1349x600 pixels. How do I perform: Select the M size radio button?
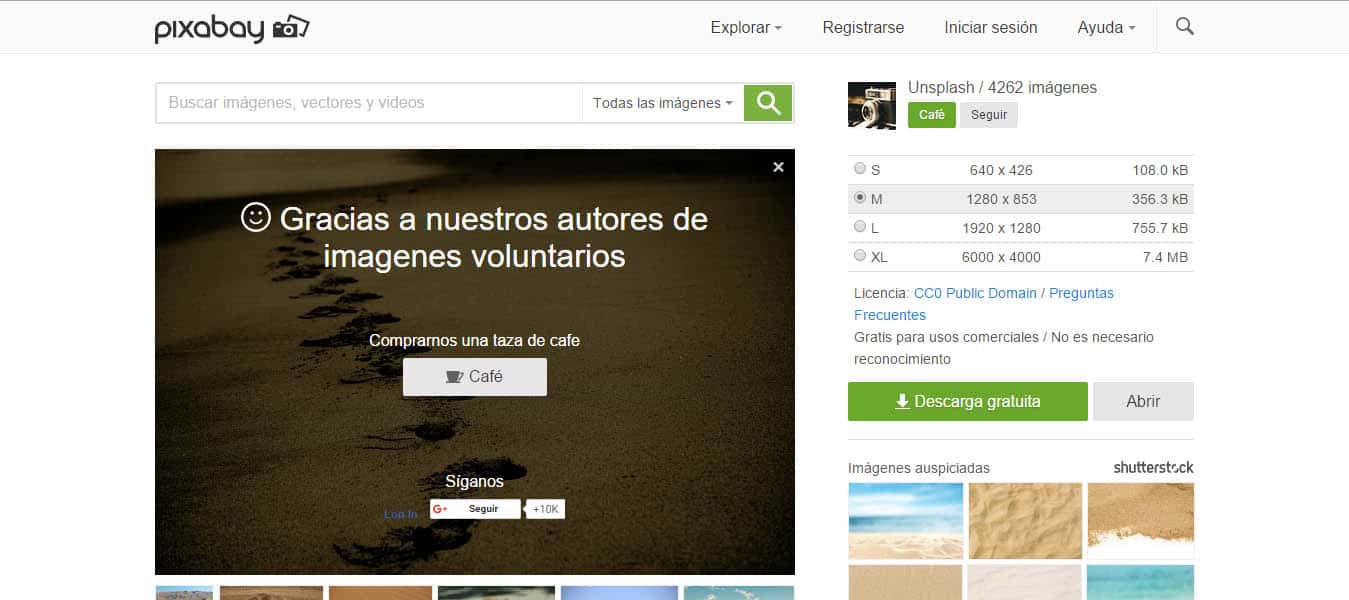[x=860, y=198]
